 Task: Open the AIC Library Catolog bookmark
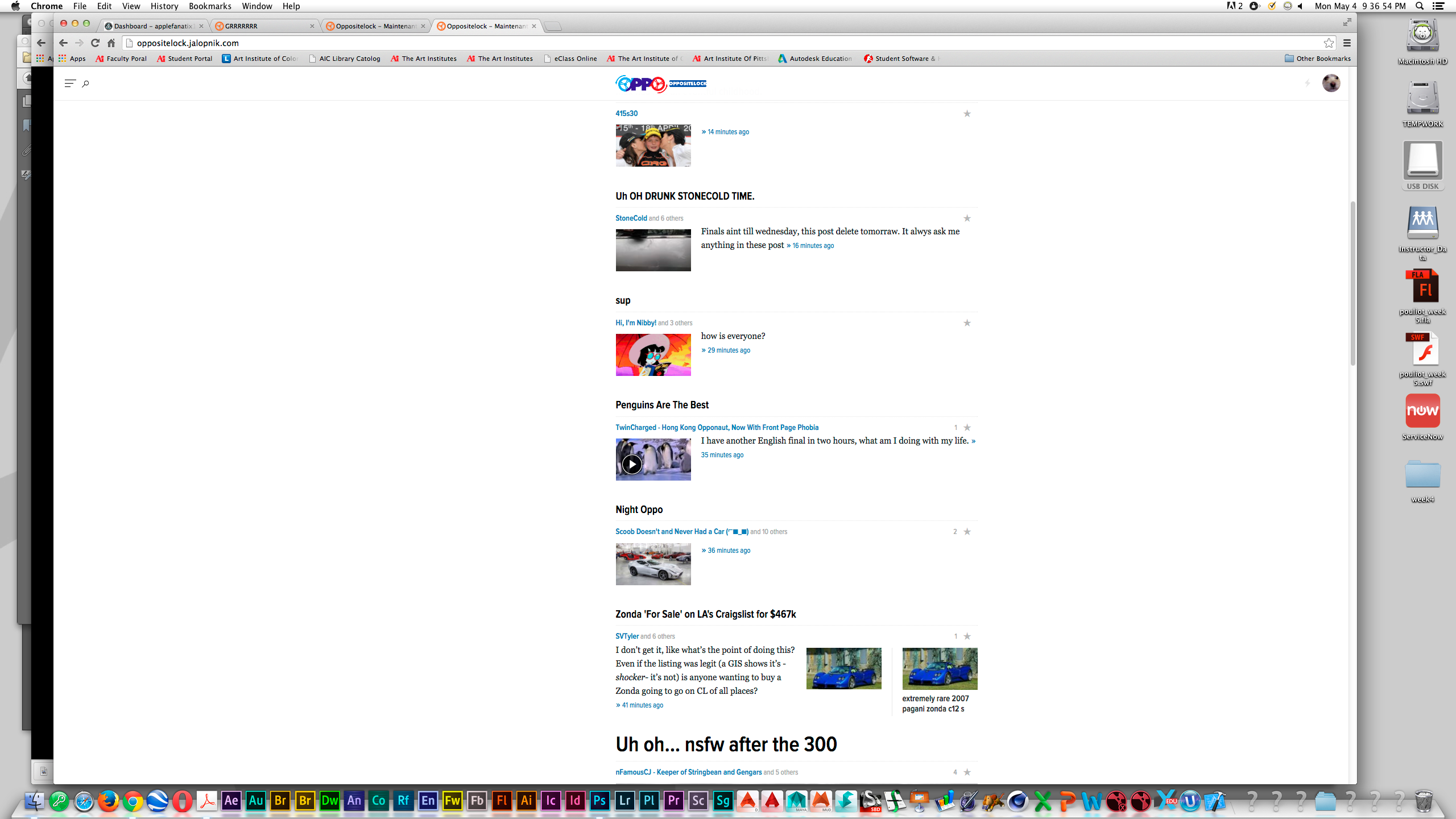pyautogui.click(x=345, y=59)
